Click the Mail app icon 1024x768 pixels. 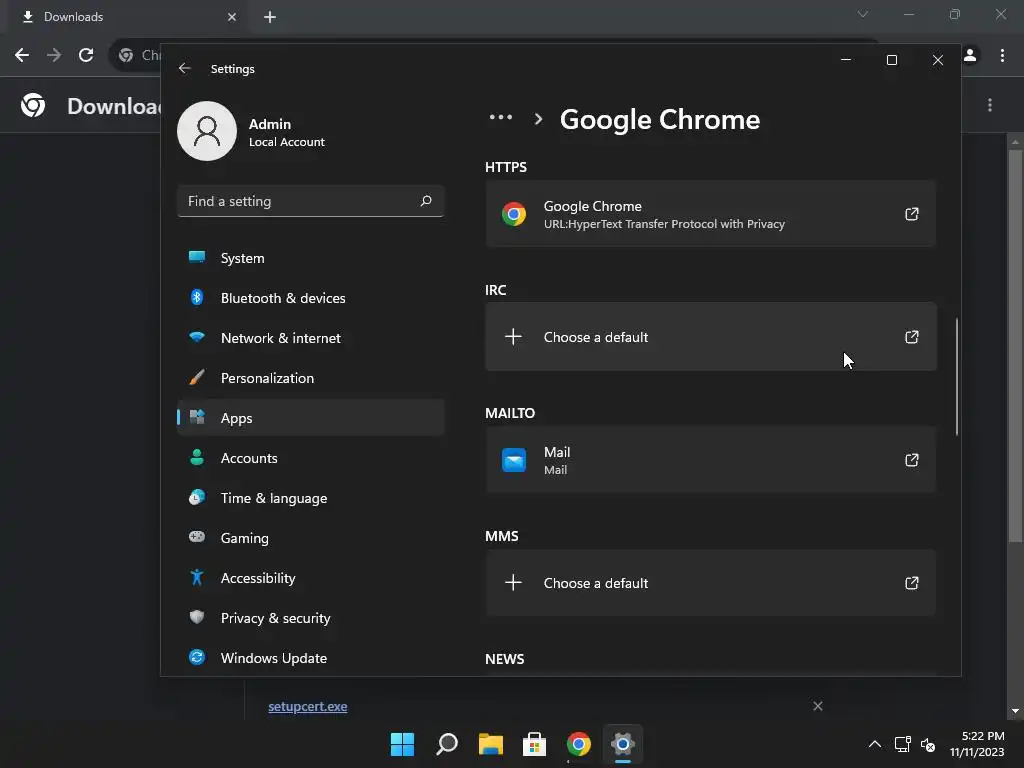(x=514, y=460)
